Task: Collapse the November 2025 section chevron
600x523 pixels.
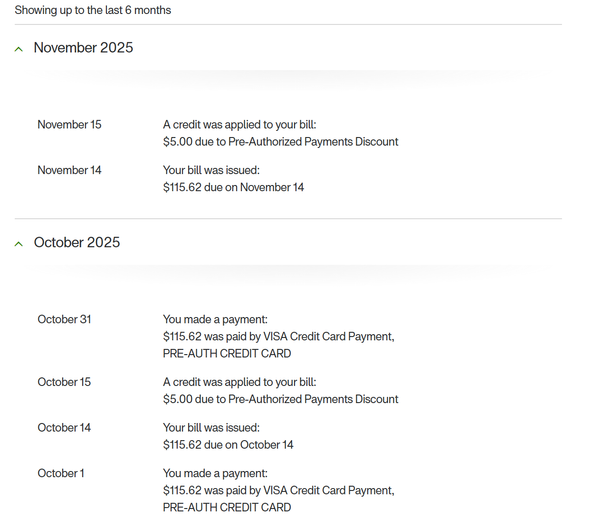Action: pyautogui.click(x=19, y=49)
